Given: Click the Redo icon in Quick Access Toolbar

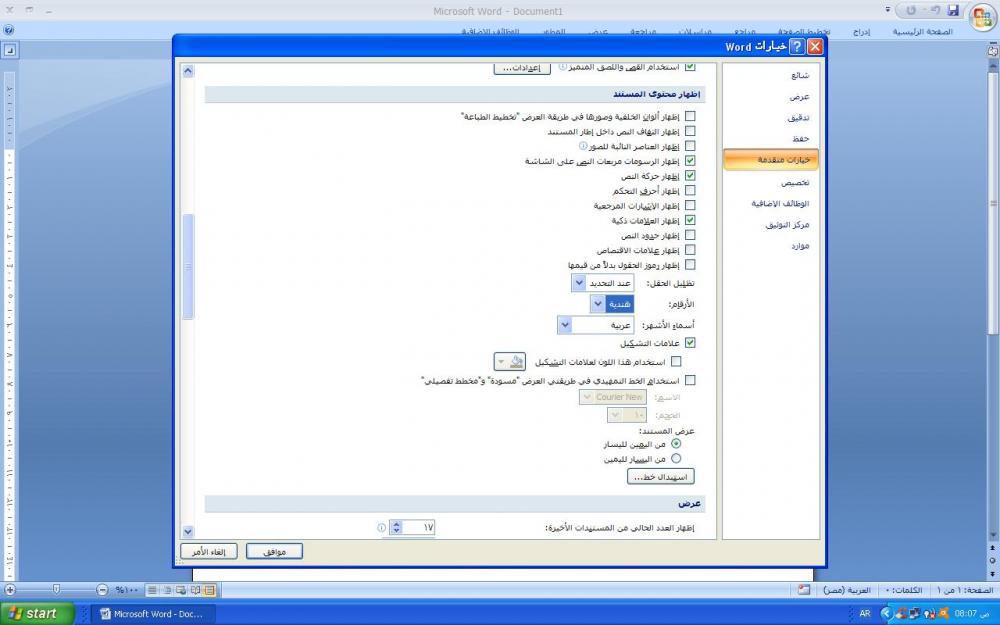Looking at the screenshot, I should click(x=911, y=10).
